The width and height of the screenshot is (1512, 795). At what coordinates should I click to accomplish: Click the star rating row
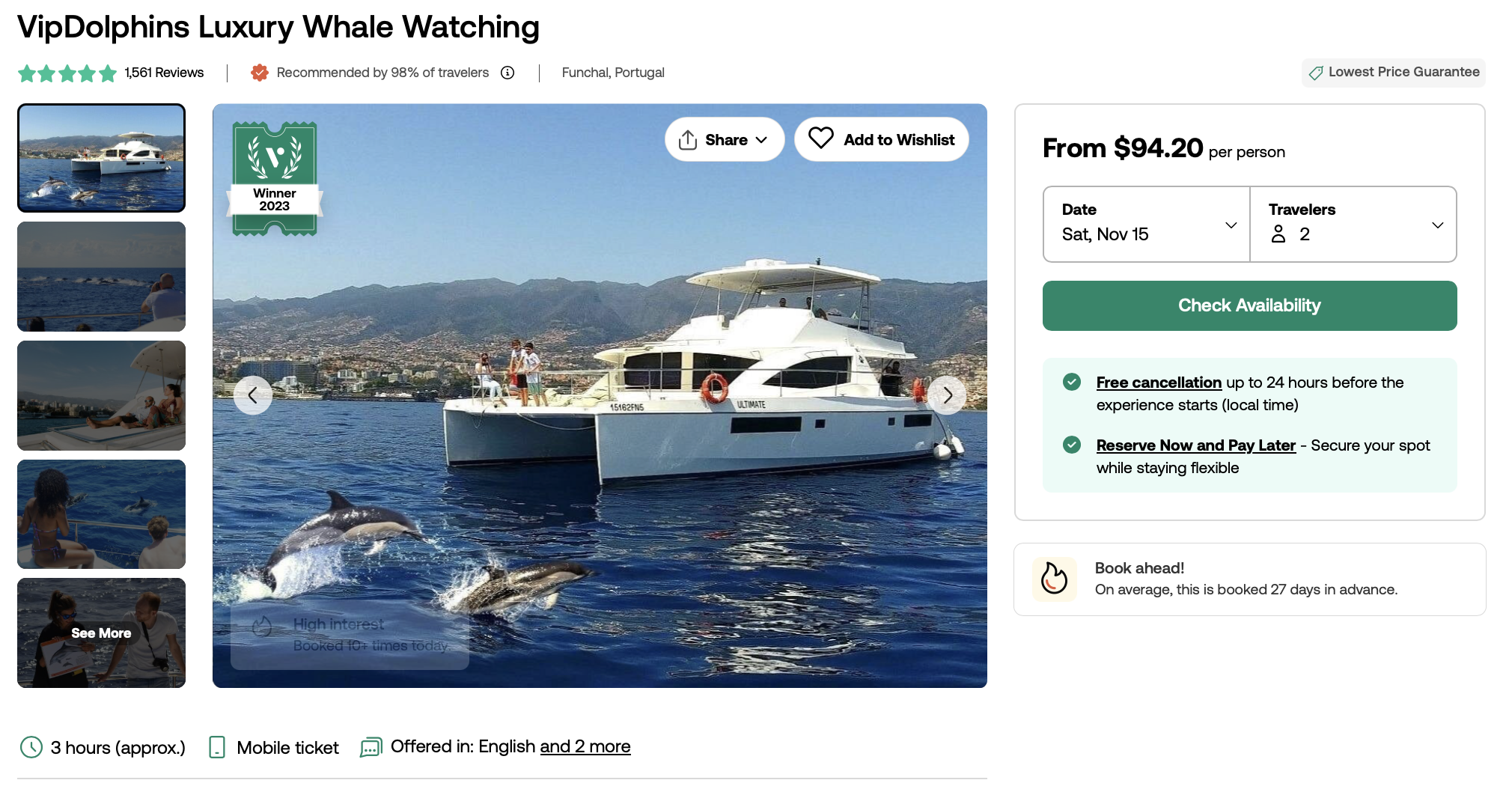tap(67, 73)
